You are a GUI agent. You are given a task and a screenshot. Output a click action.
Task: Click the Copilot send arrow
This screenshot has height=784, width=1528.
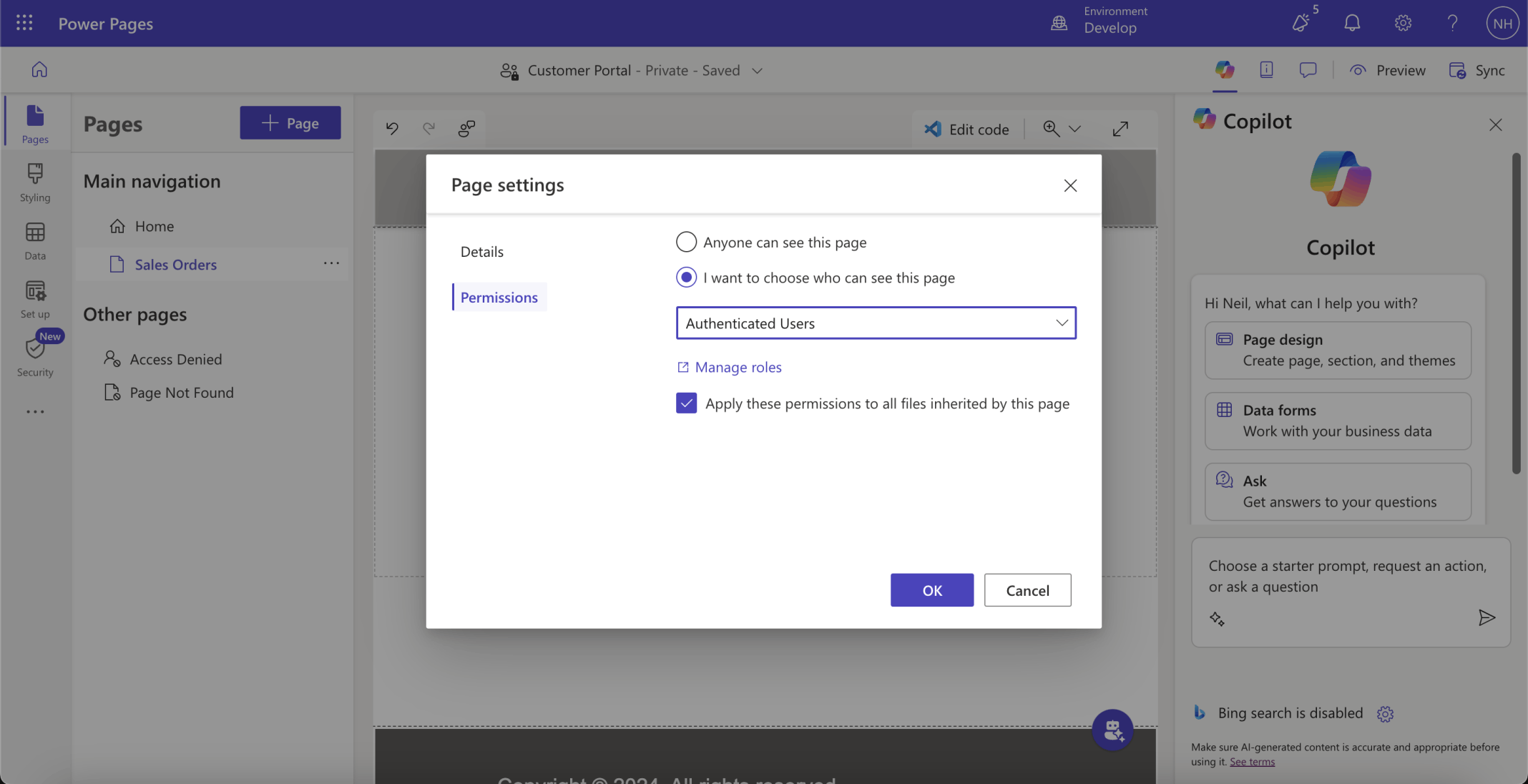(x=1487, y=617)
